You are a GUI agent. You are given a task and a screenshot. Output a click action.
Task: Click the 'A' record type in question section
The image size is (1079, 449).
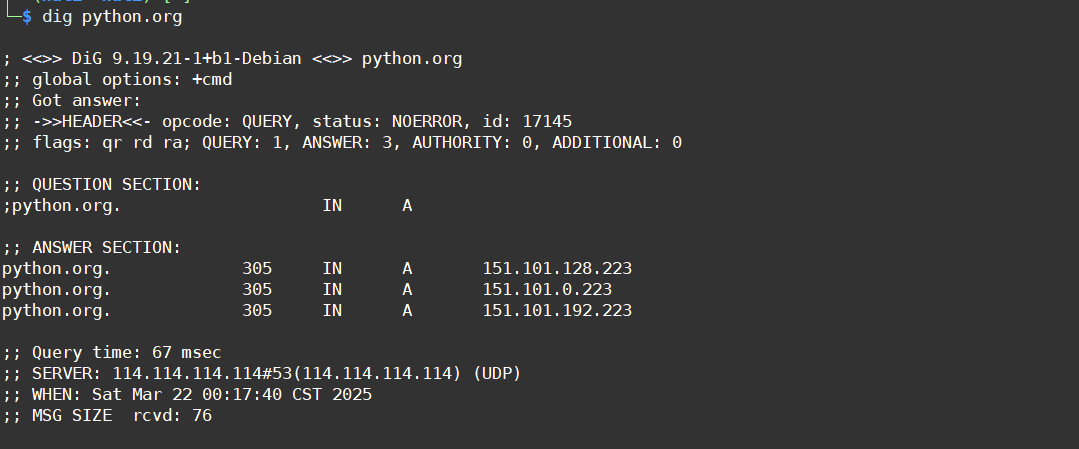click(x=407, y=206)
